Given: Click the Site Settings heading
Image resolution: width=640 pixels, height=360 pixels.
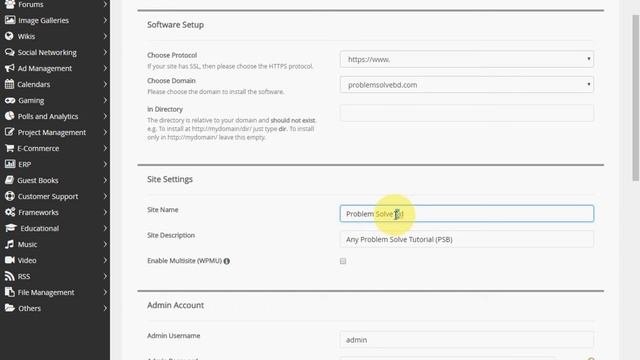Looking at the screenshot, I should coord(170,179).
